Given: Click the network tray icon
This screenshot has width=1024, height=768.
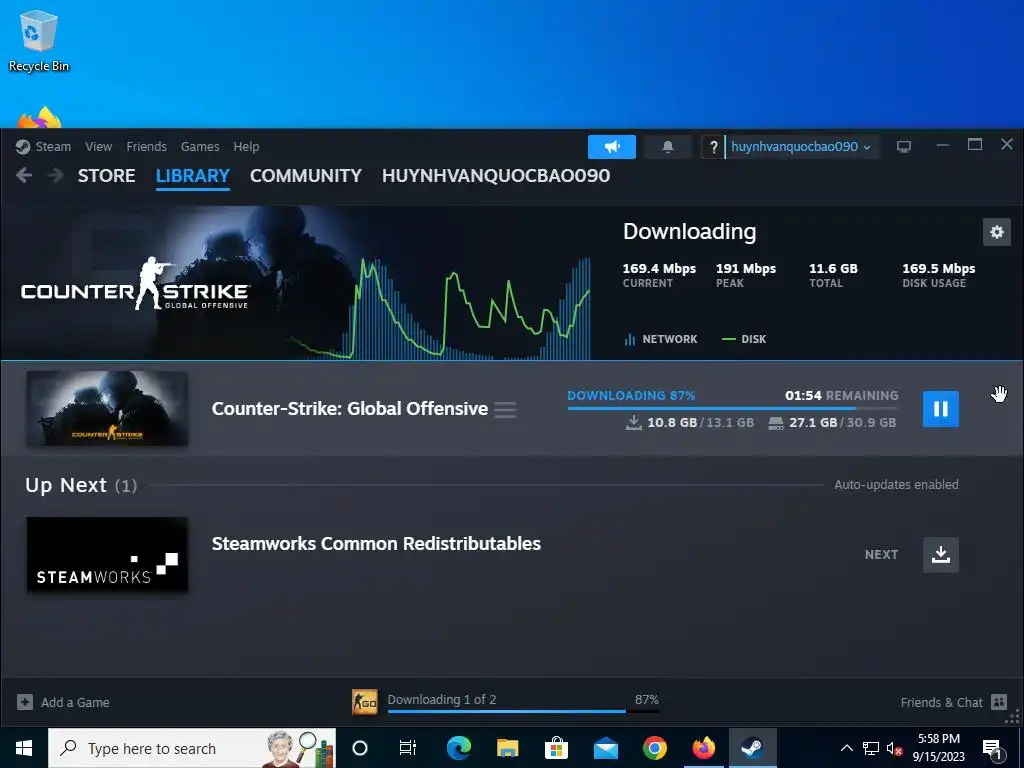Looking at the screenshot, I should tap(871, 748).
